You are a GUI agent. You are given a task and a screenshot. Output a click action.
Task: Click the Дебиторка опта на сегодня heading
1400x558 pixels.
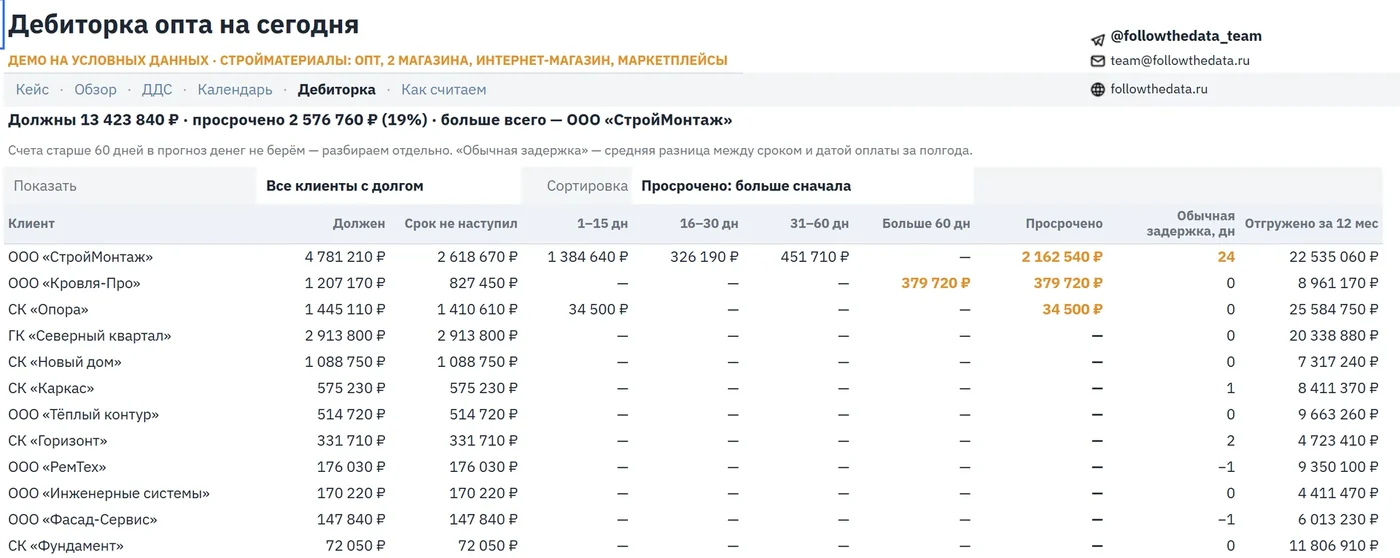184,24
